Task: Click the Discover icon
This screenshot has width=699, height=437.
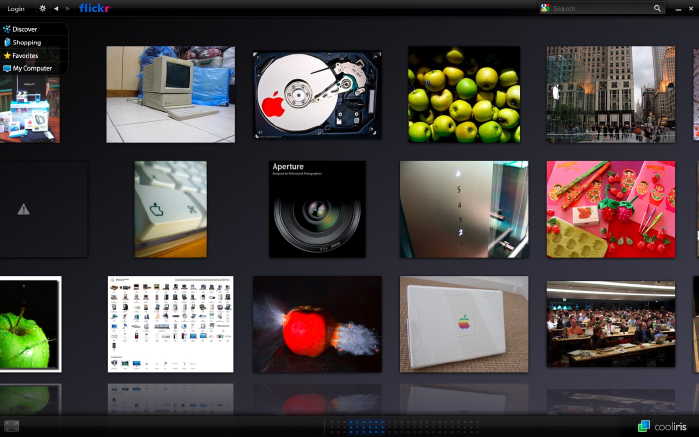Action: point(7,29)
